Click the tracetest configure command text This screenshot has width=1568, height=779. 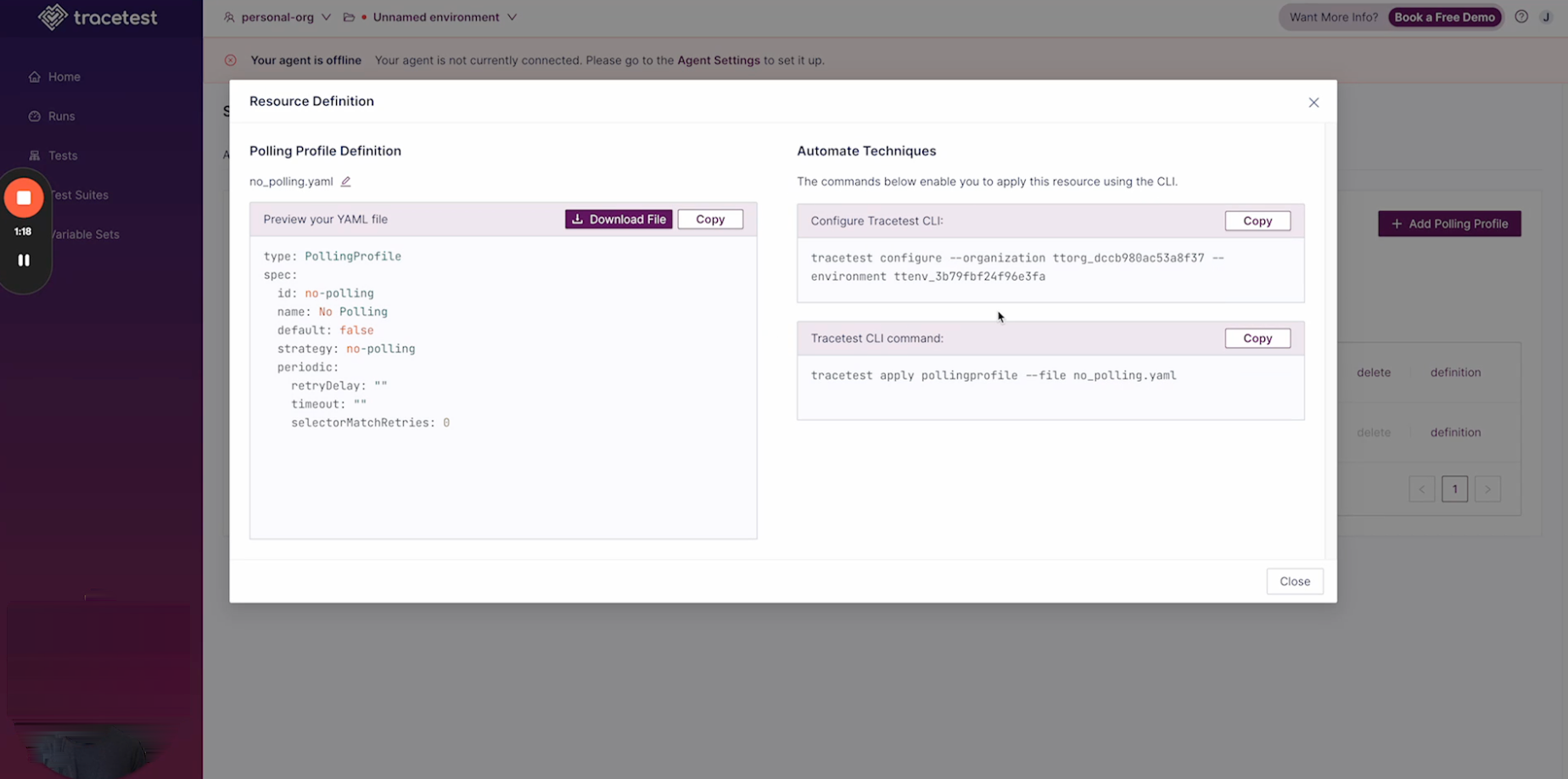pos(1017,267)
